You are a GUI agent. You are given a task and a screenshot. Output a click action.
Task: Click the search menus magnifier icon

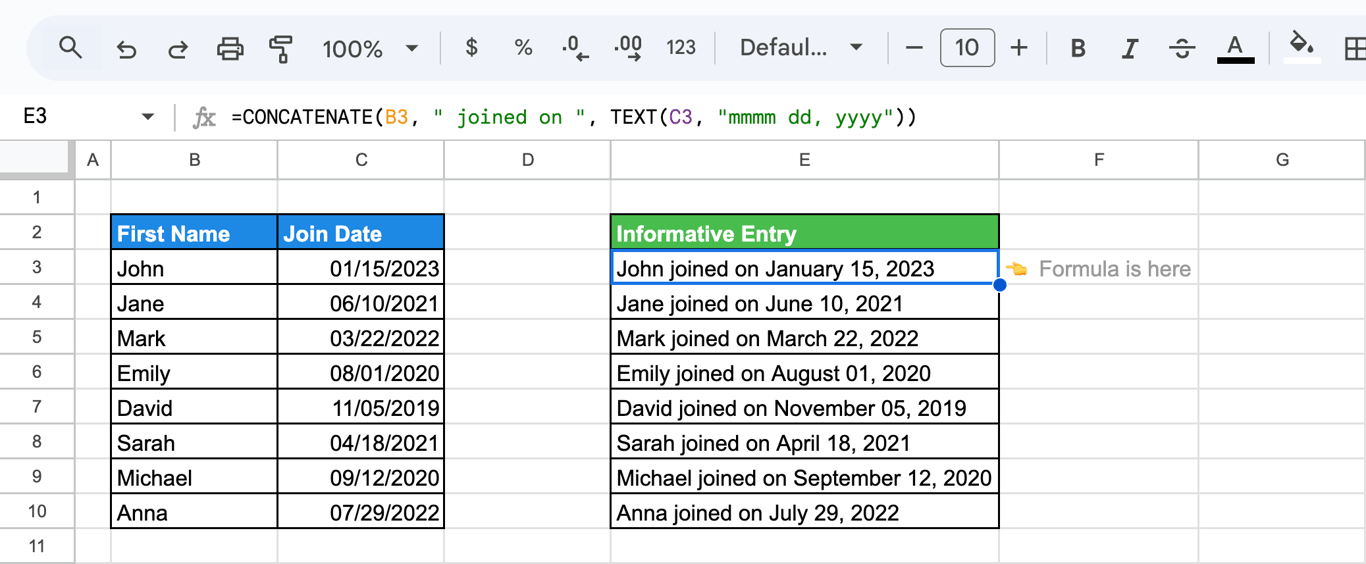[x=70, y=48]
